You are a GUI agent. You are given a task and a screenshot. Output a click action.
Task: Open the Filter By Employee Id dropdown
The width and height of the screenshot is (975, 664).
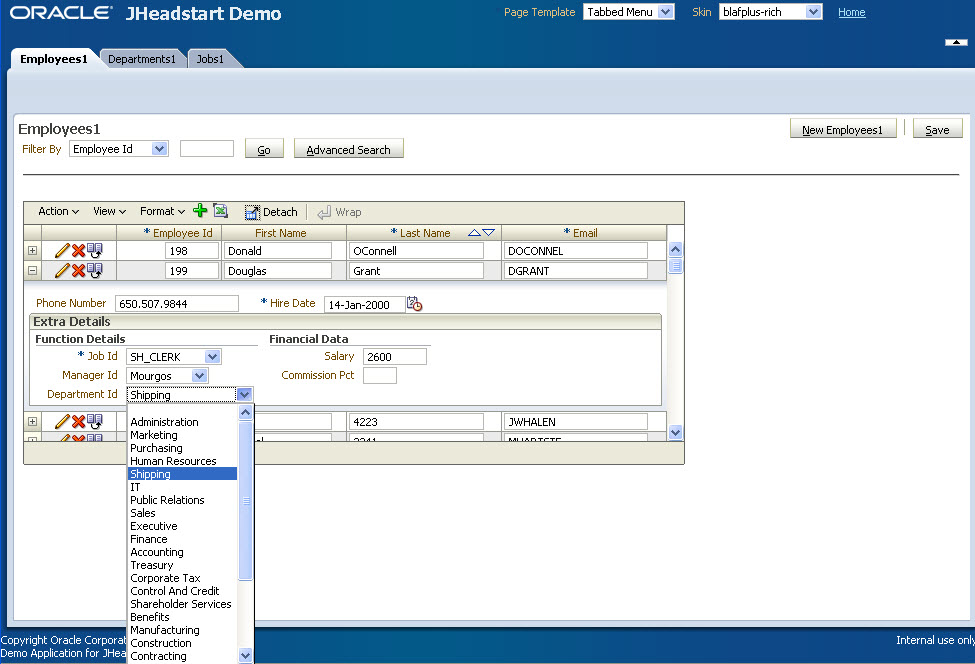[119, 149]
